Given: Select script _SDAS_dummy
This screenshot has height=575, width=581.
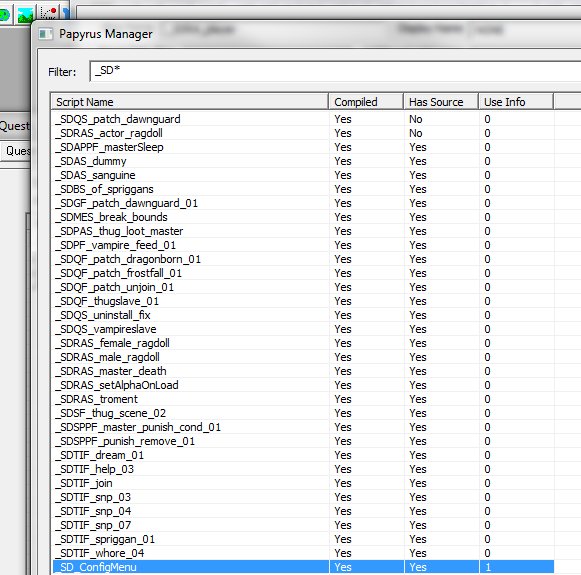Looking at the screenshot, I should click(91, 162).
